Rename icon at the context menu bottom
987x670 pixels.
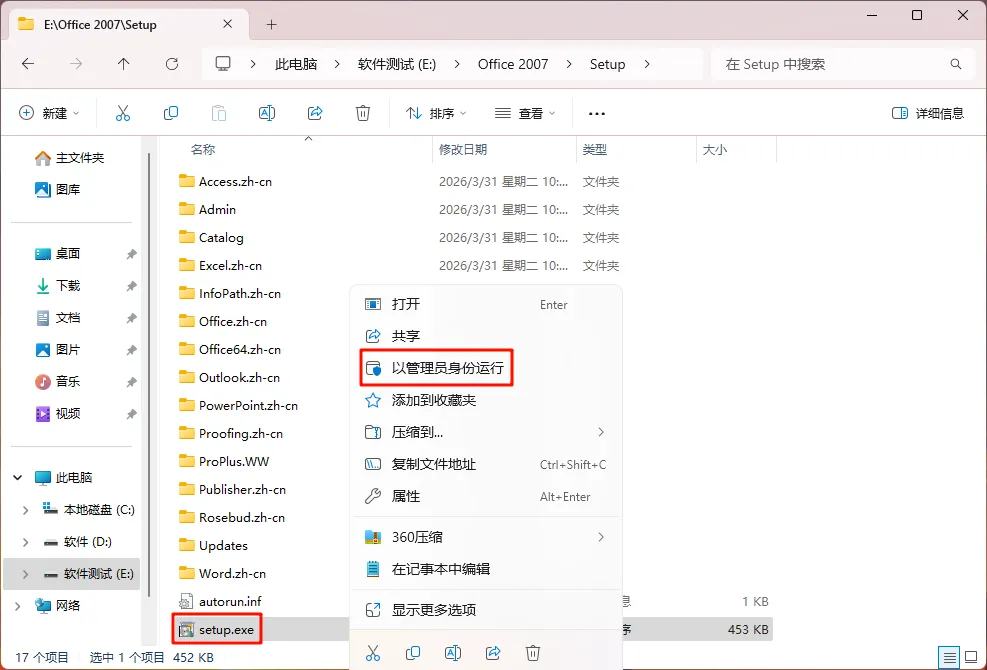(x=453, y=653)
